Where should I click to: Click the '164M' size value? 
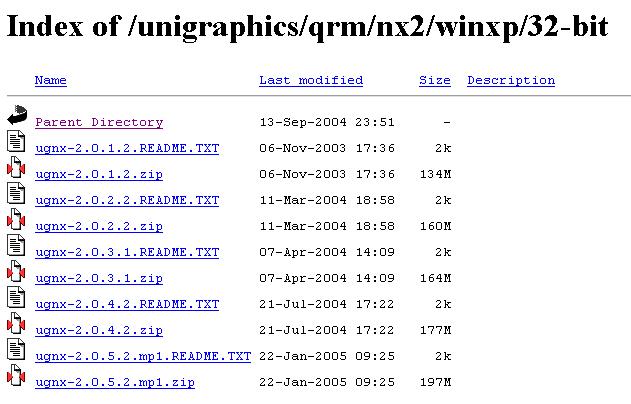[x=435, y=278]
